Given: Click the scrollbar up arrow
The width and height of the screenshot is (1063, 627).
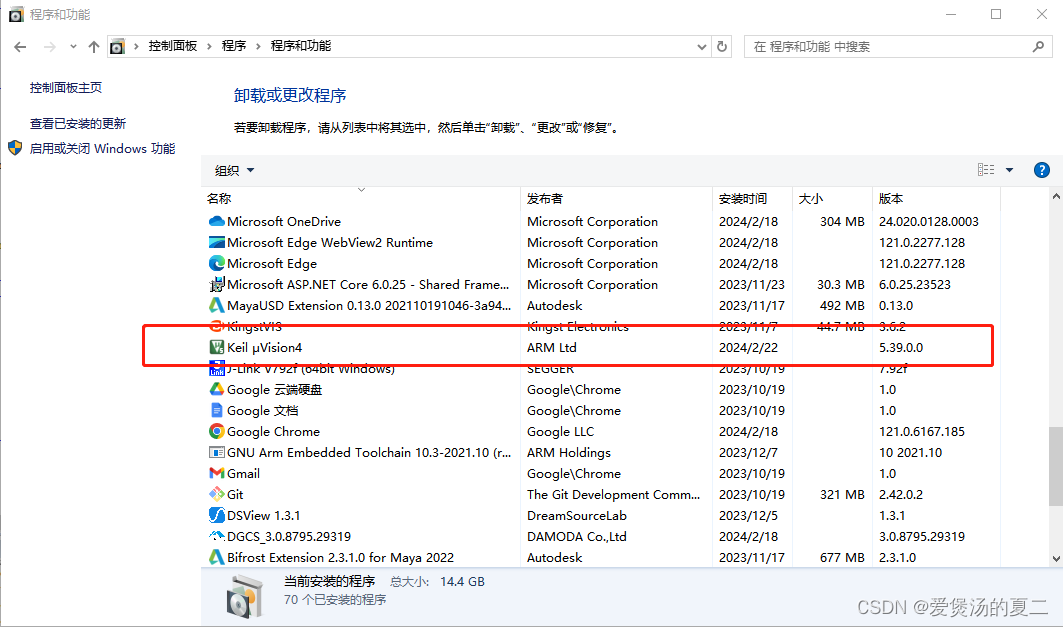Looking at the screenshot, I should 1056,197.
